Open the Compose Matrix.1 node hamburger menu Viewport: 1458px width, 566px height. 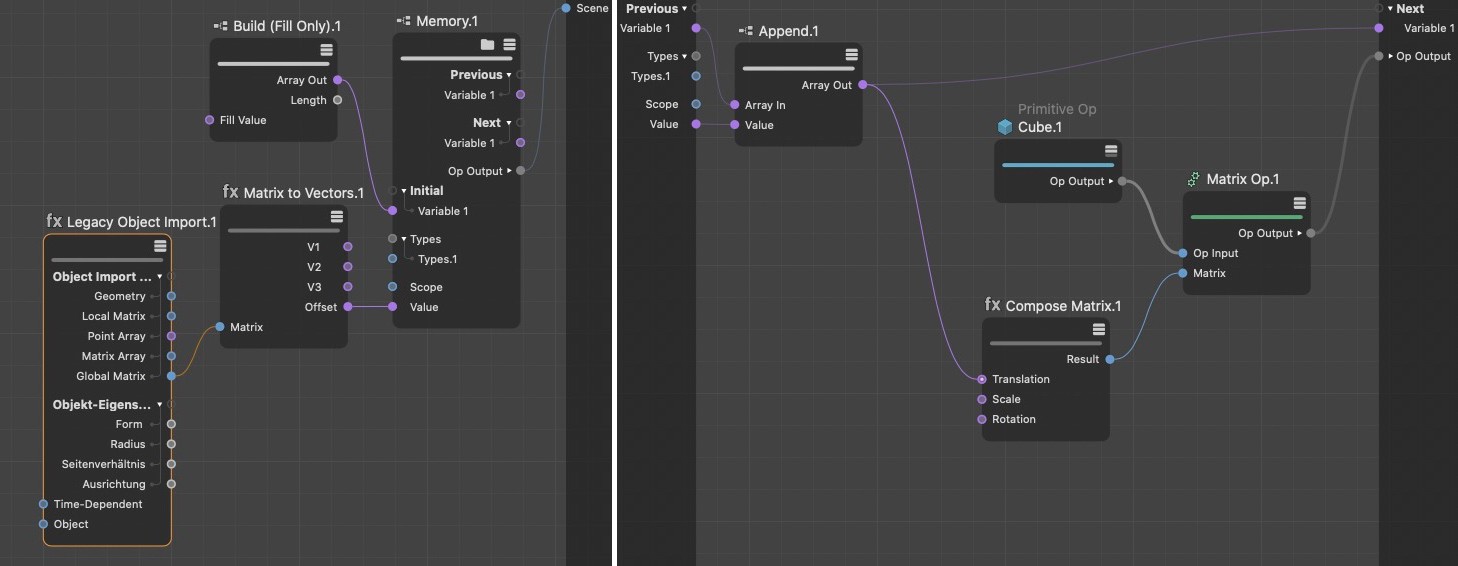pos(1098,329)
